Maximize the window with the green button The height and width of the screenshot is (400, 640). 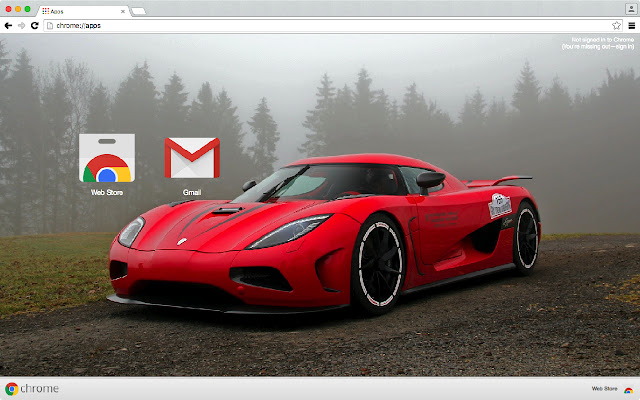[27, 9]
